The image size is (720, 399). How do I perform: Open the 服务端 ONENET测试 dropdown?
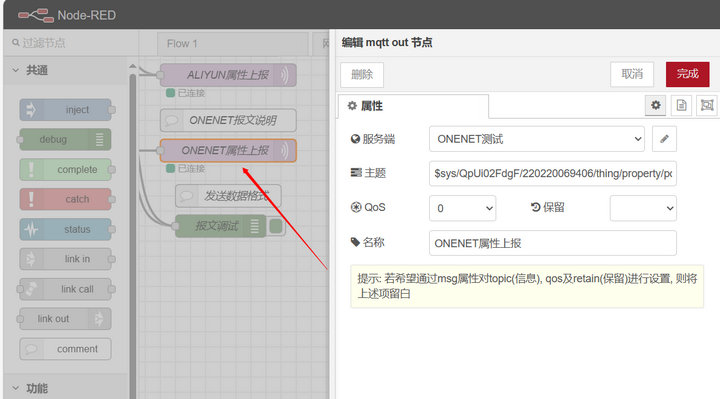coord(537,139)
